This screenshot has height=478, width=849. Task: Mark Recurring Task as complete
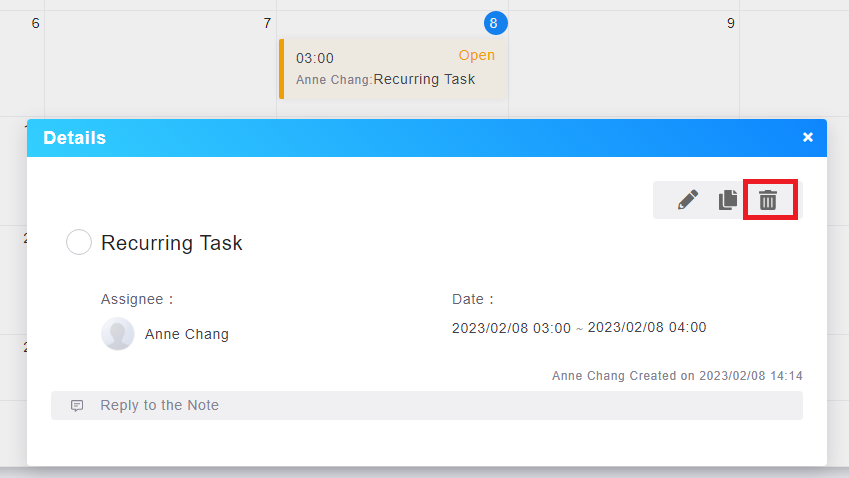click(79, 242)
